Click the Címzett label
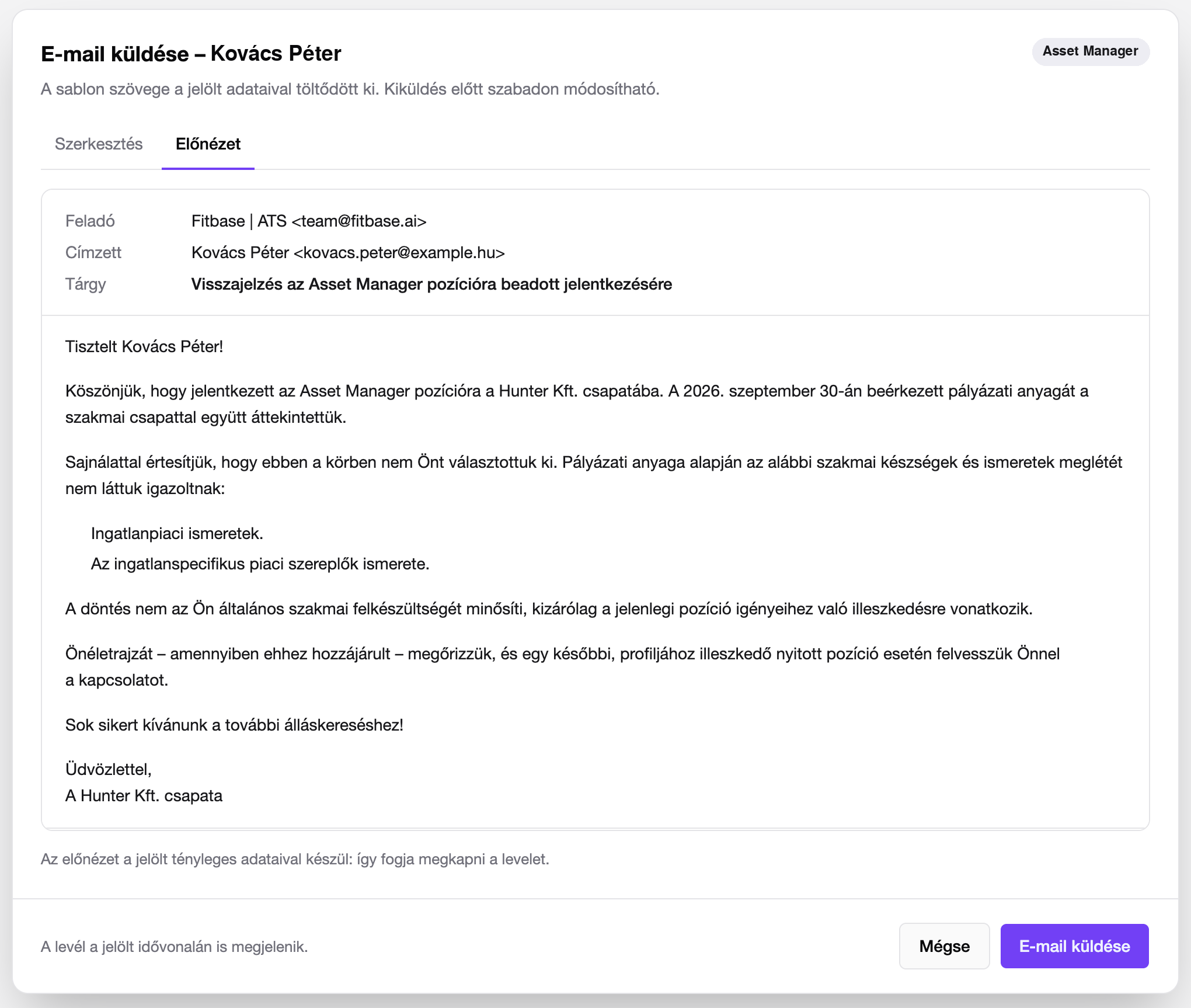Viewport: 1191px width, 1008px height. click(93, 253)
